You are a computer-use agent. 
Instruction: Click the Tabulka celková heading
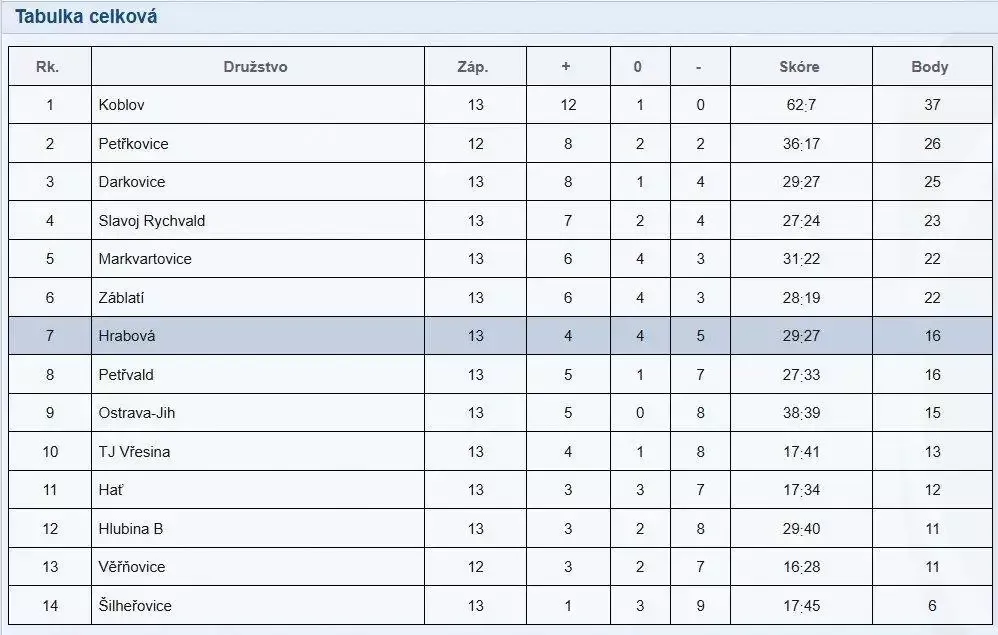[86, 17]
